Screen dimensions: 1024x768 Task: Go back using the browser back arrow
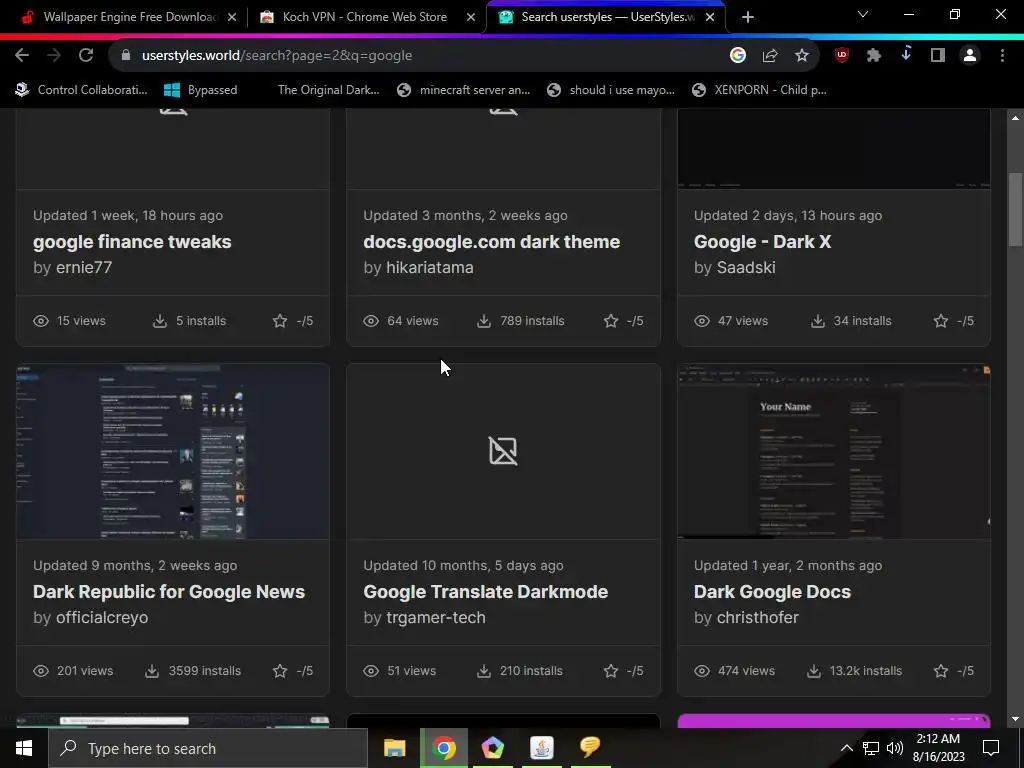pos(22,56)
